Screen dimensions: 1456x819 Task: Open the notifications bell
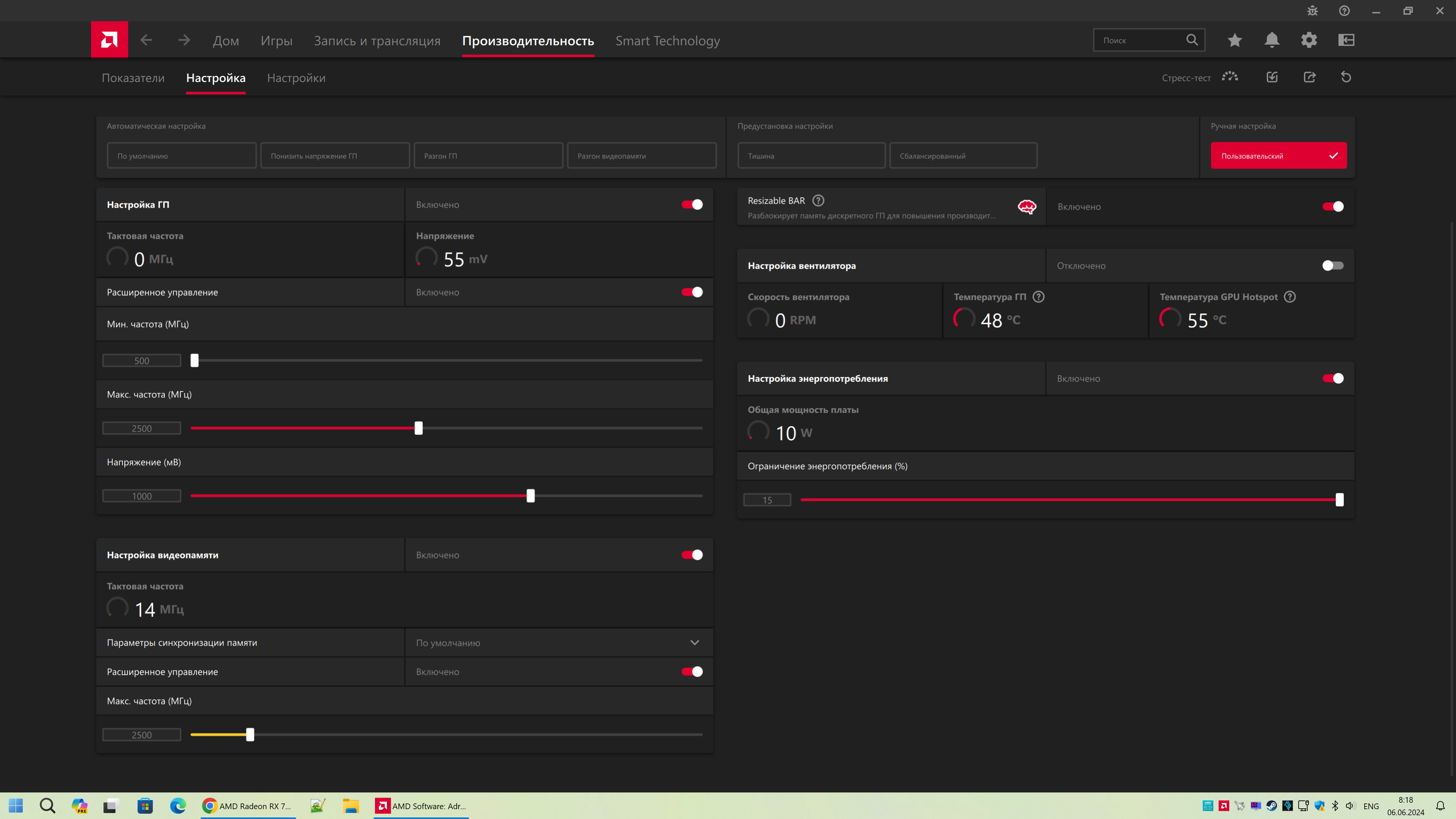pos(1272,40)
